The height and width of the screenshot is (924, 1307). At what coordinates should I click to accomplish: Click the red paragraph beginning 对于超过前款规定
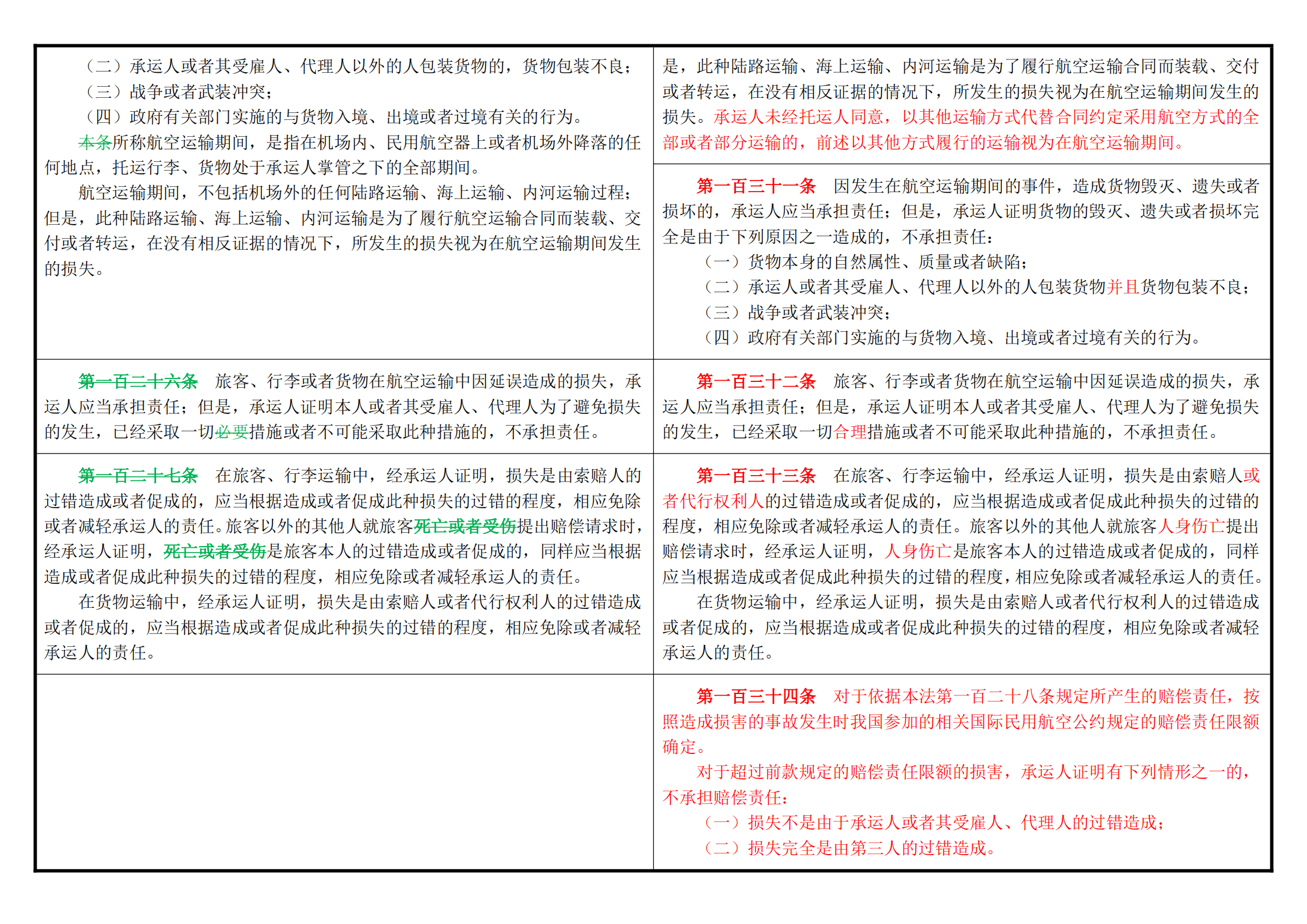(x=961, y=785)
